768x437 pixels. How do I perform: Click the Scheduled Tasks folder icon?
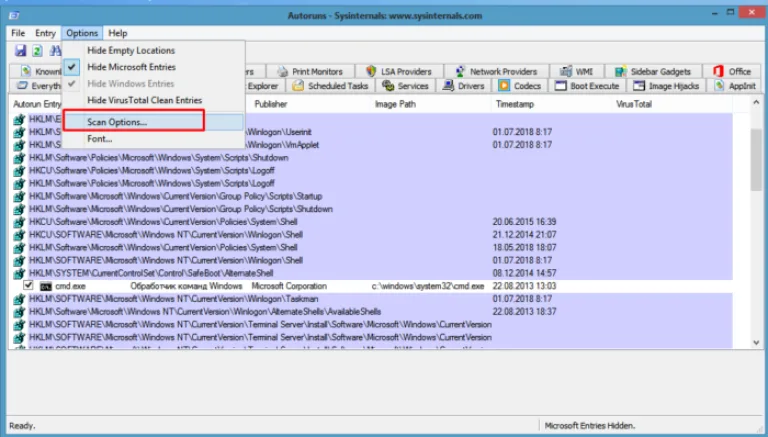[298, 86]
